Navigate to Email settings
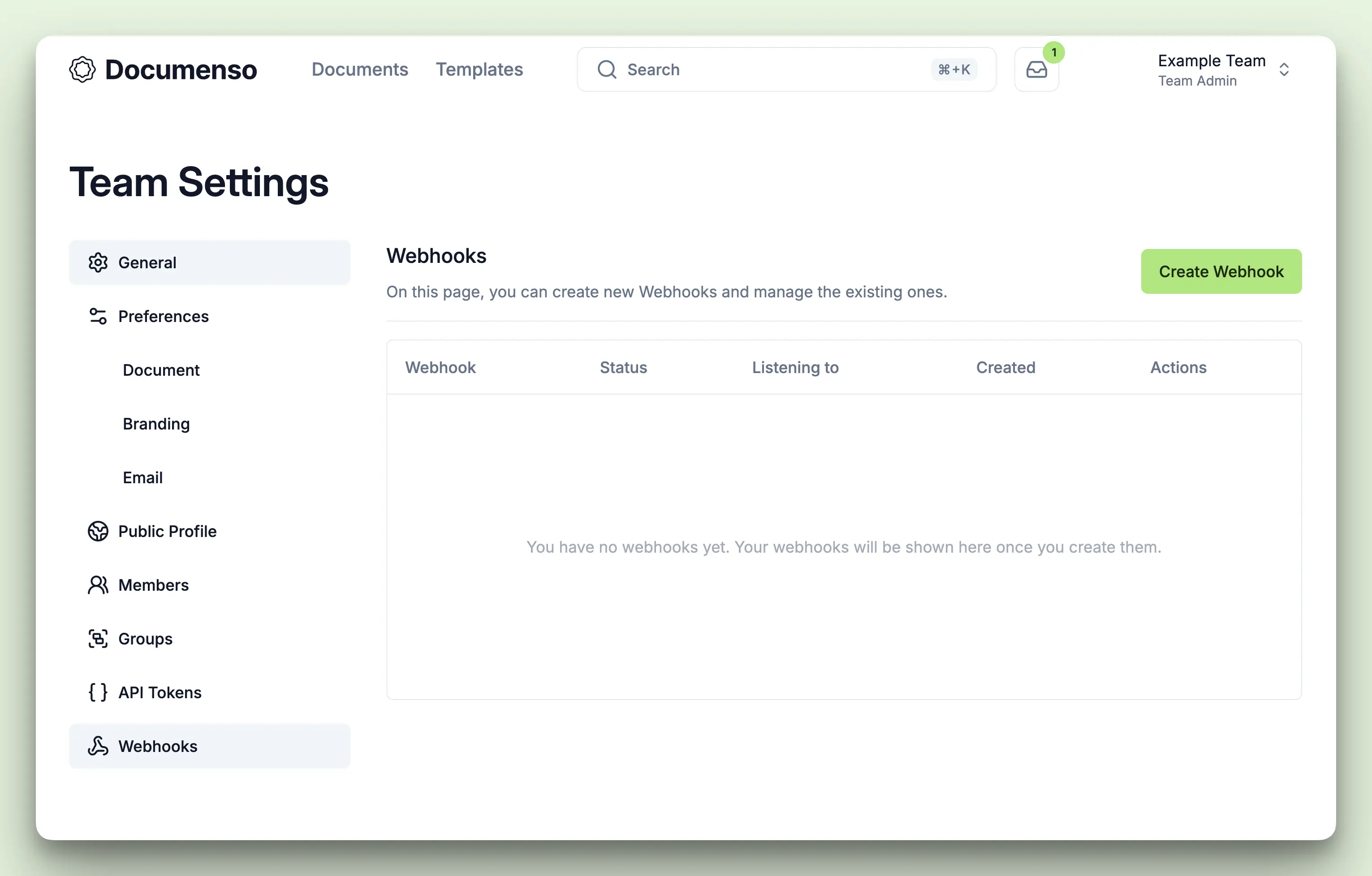This screenshot has height=876, width=1372. pyautogui.click(x=142, y=477)
